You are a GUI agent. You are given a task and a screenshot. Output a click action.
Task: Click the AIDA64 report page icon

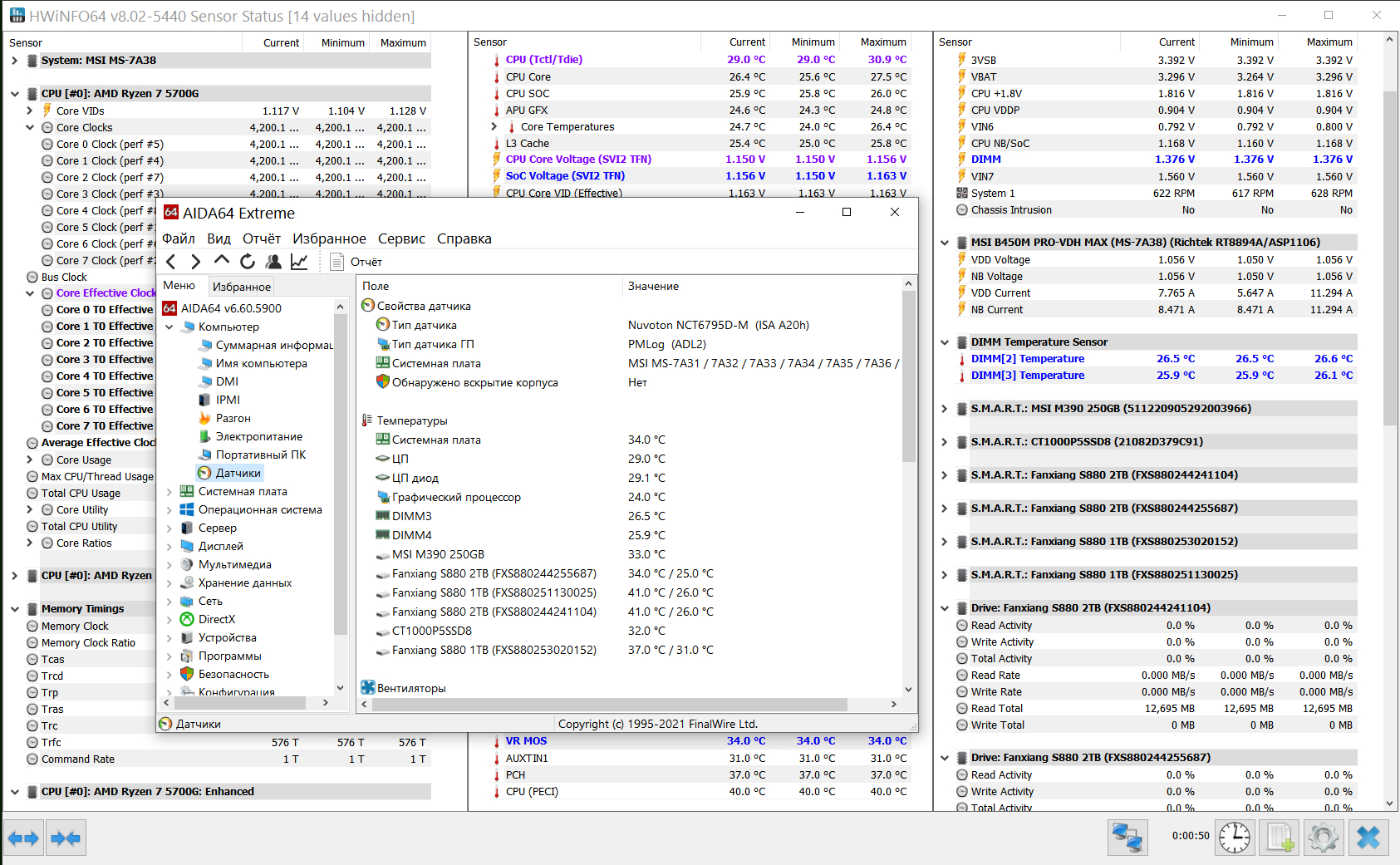(336, 262)
